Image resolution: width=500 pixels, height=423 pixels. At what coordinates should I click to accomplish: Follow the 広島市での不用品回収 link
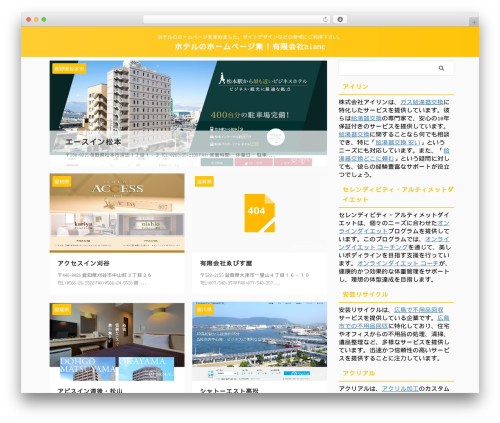394,322
